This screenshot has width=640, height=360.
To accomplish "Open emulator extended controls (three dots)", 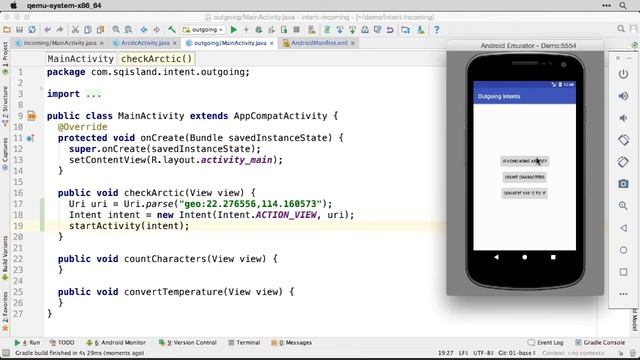I will click(x=623, y=293).
